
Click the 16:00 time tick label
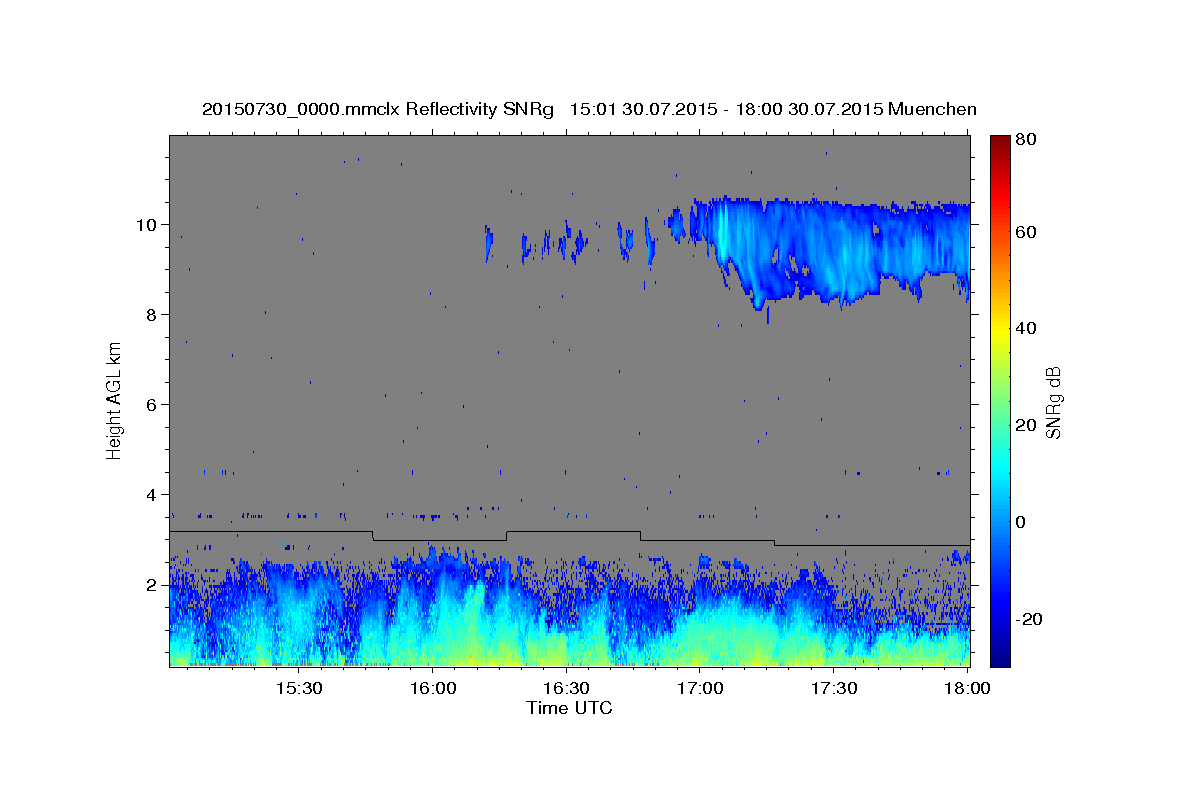click(x=433, y=688)
